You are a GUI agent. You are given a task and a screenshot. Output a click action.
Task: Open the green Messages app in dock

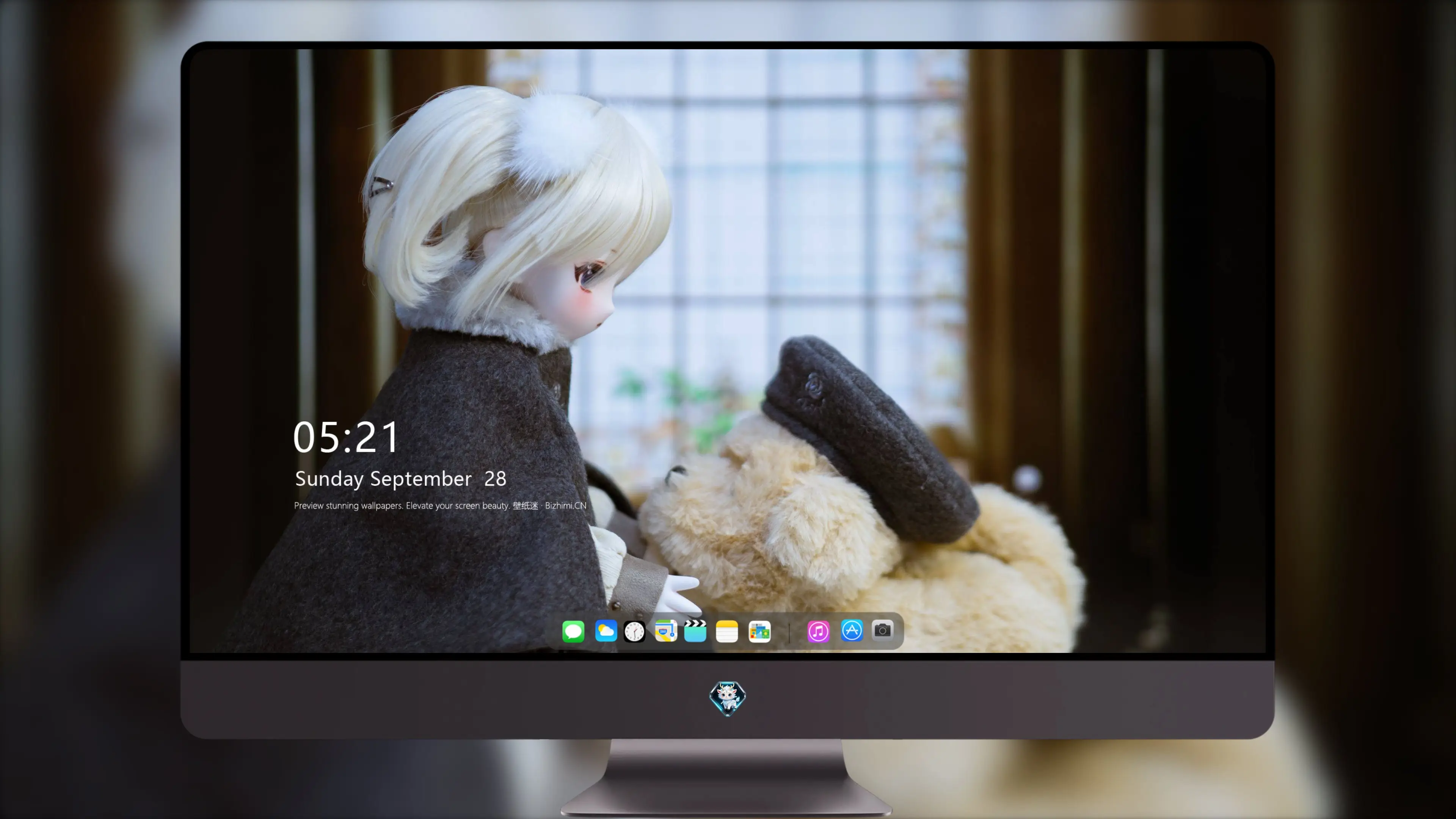coord(573,631)
